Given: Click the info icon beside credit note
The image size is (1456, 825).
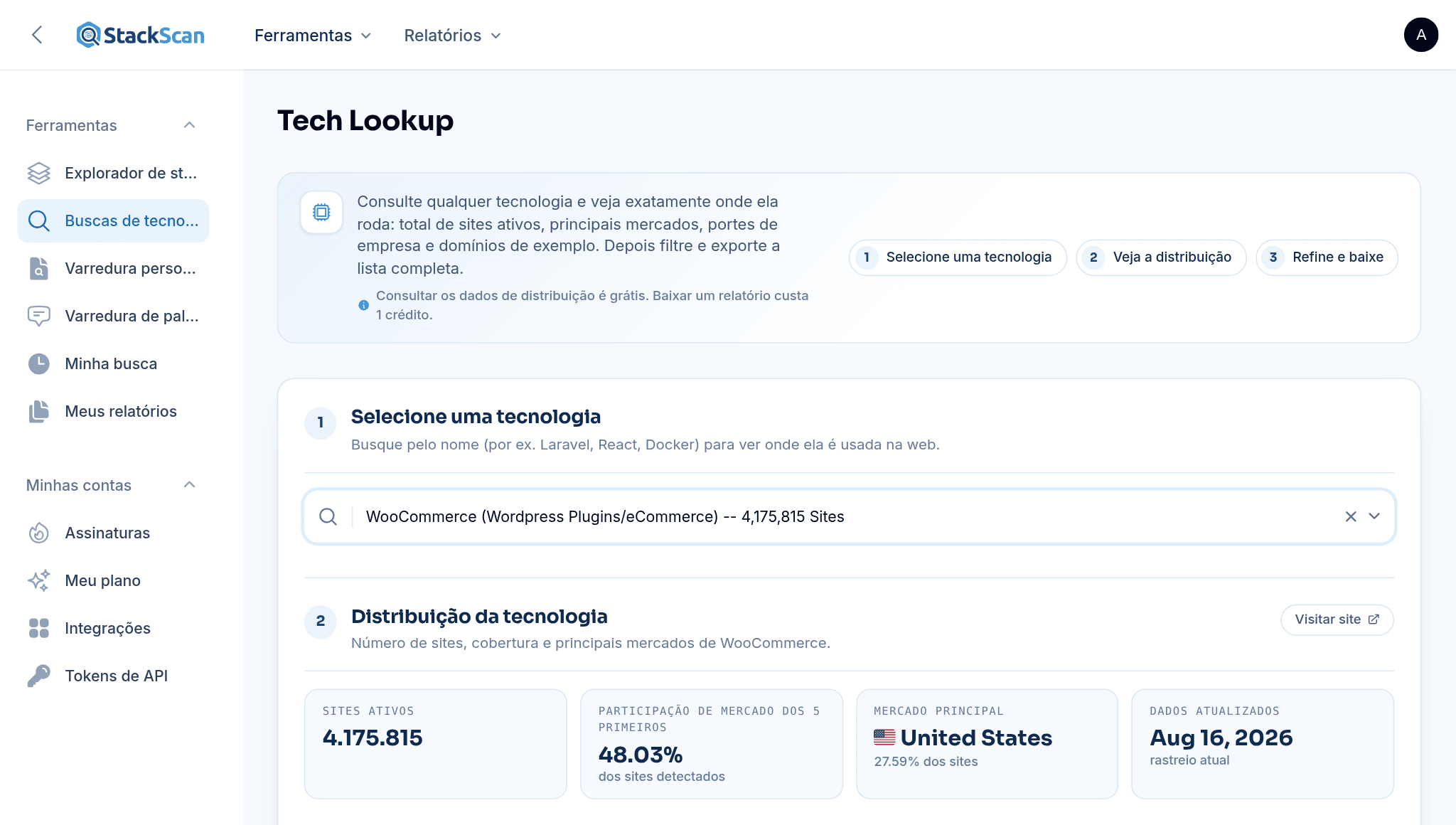Looking at the screenshot, I should [x=363, y=305].
